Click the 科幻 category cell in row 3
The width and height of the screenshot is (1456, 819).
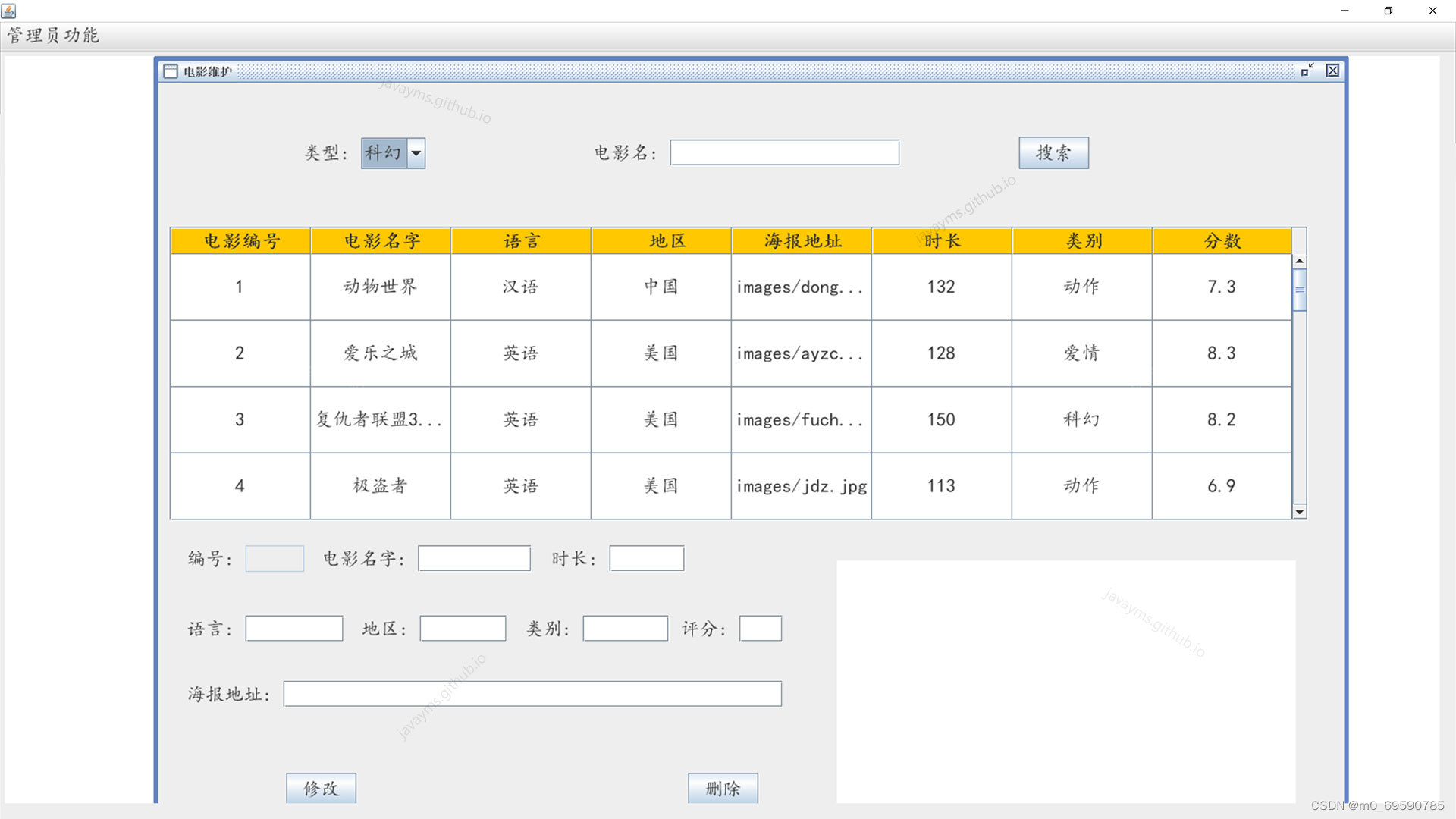1081,419
